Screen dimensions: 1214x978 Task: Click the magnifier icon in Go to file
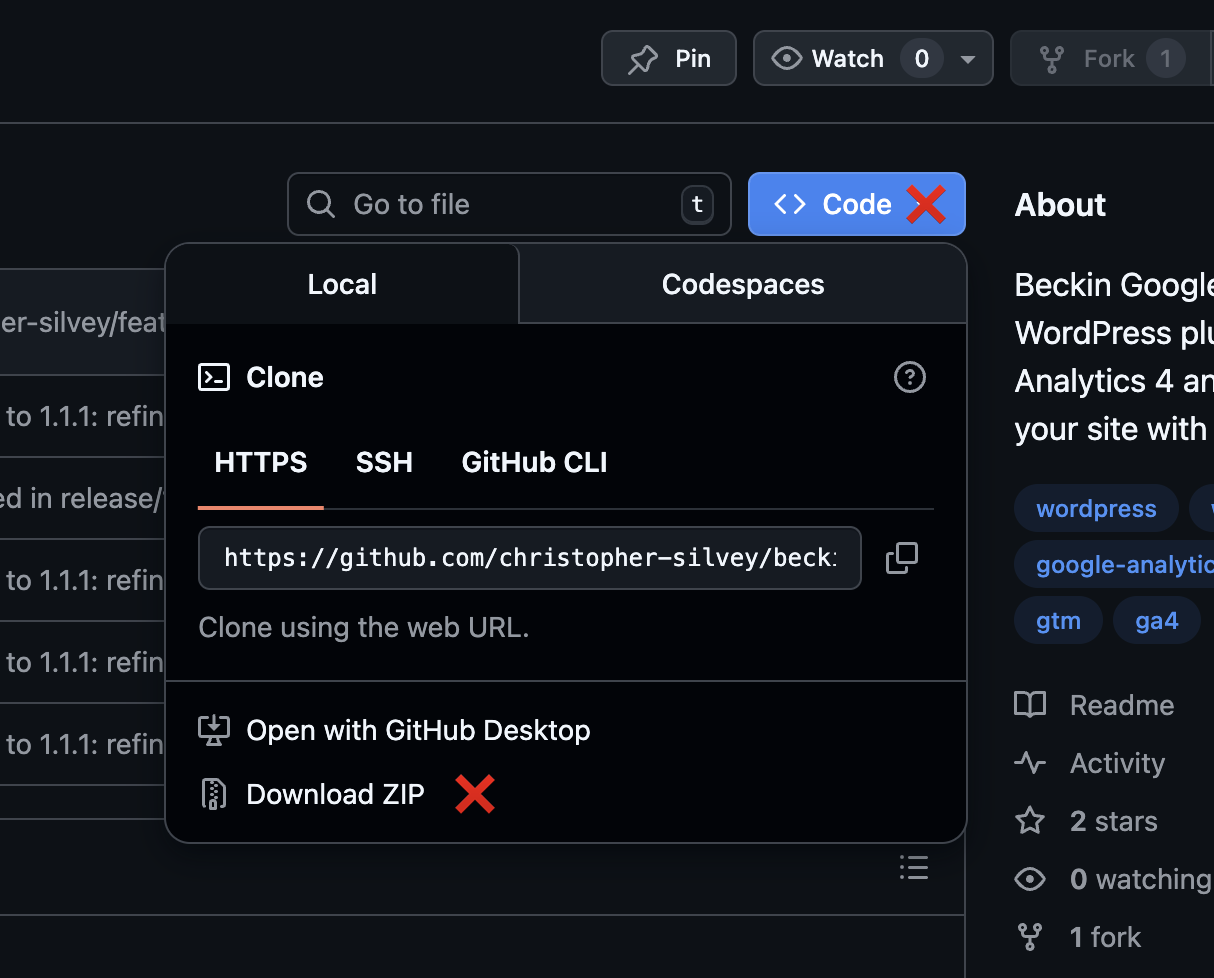(x=321, y=204)
